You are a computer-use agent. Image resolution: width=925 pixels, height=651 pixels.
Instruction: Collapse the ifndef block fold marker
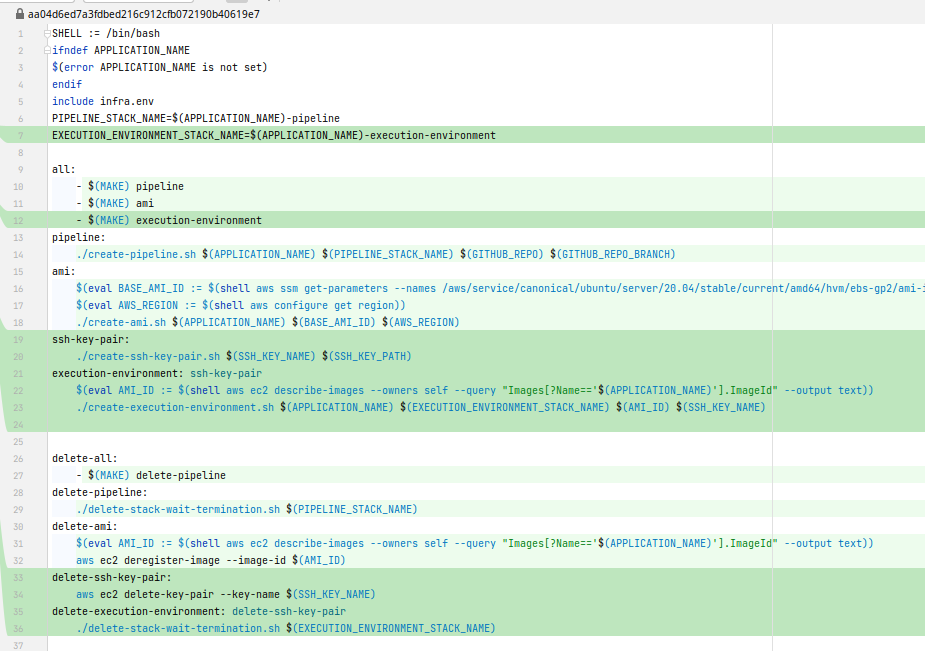click(x=47, y=50)
